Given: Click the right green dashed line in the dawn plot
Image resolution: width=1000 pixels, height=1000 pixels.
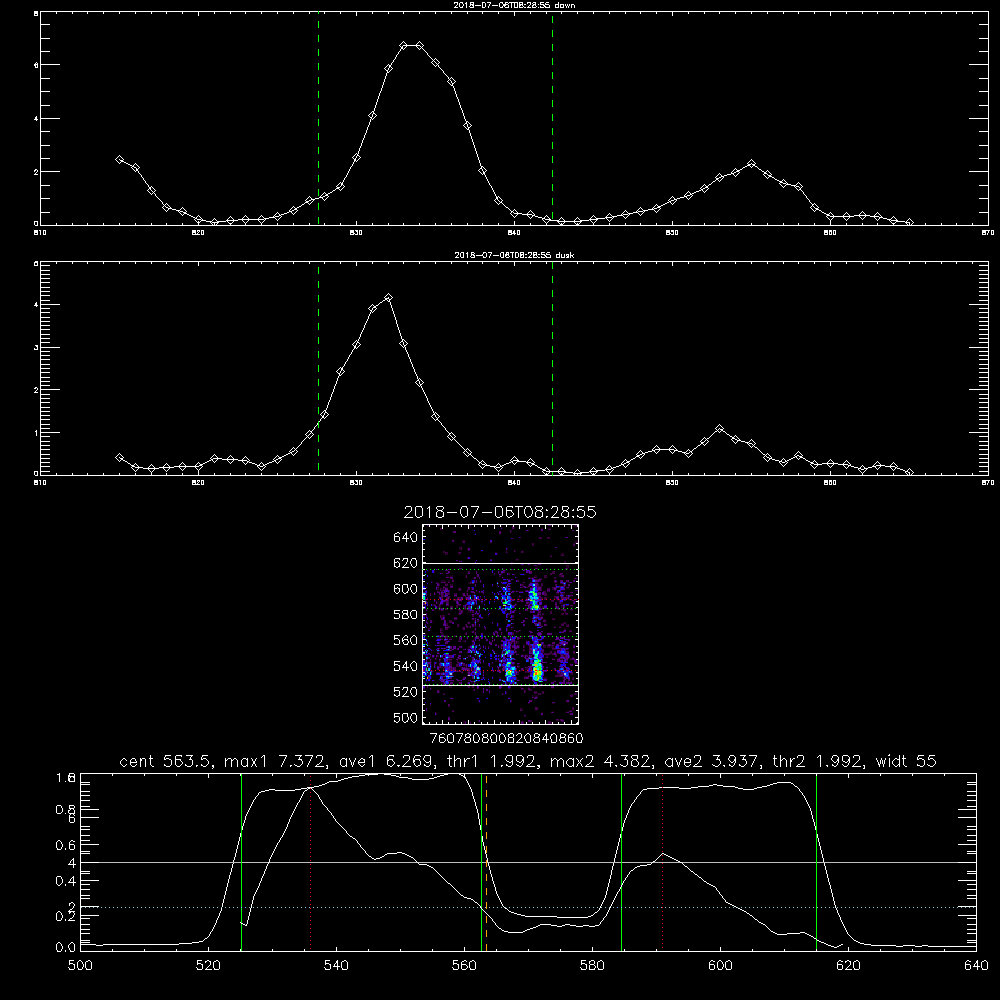Looking at the screenshot, I should click(552, 119).
